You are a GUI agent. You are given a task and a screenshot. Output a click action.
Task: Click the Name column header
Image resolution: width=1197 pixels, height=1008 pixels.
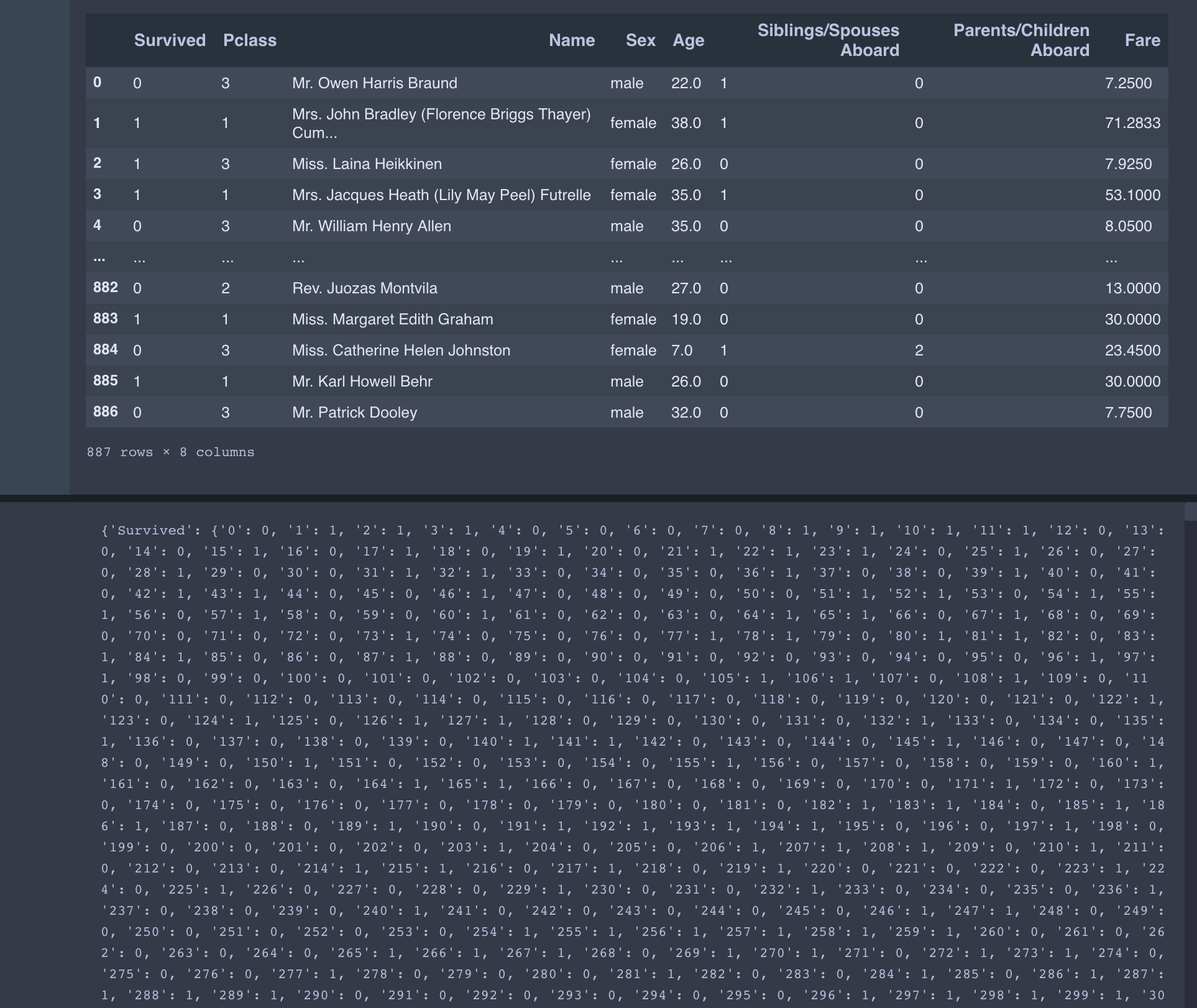click(572, 40)
